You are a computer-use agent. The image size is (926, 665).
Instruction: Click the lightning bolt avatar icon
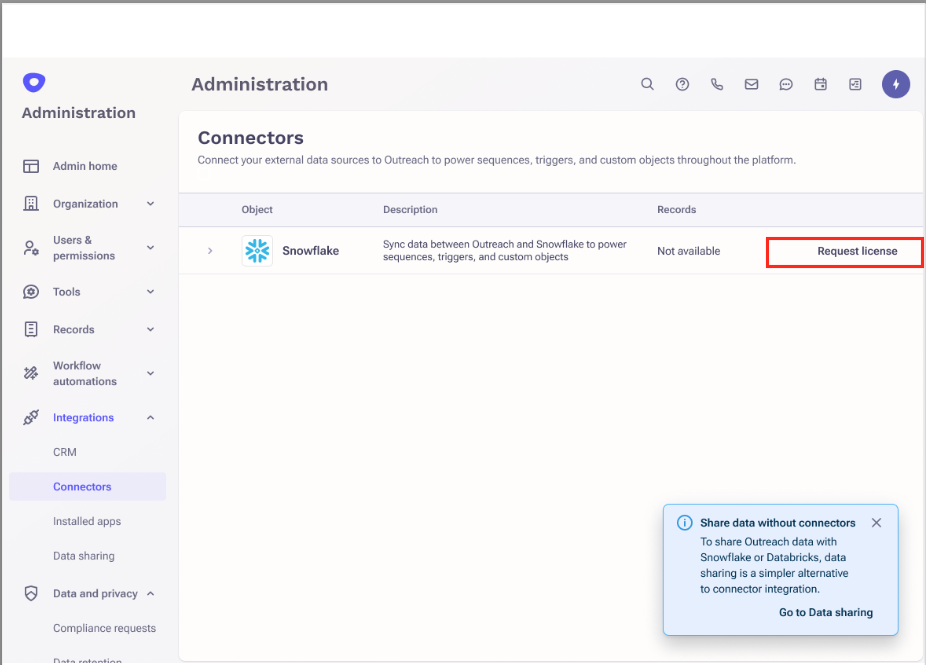click(895, 85)
